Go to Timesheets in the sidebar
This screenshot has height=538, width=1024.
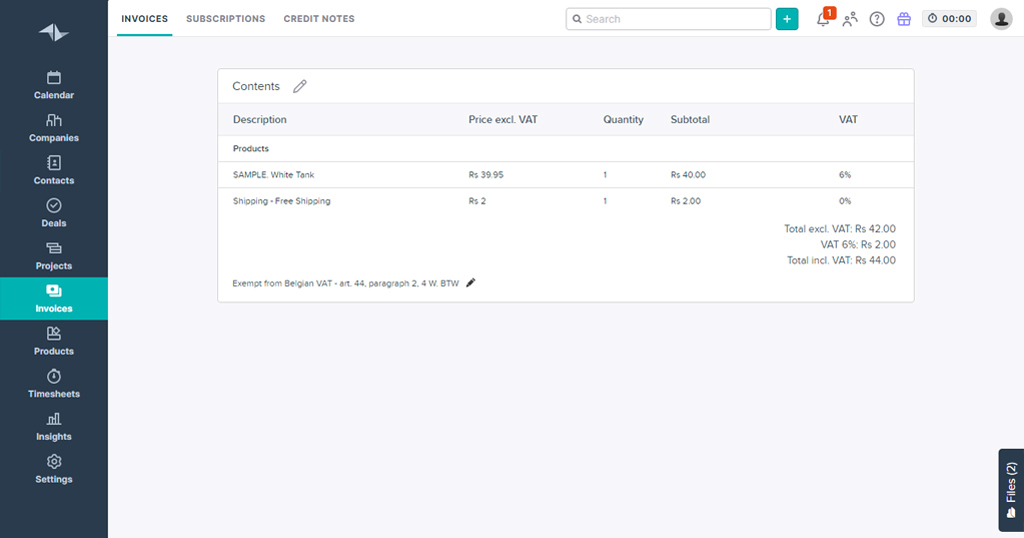(54, 385)
